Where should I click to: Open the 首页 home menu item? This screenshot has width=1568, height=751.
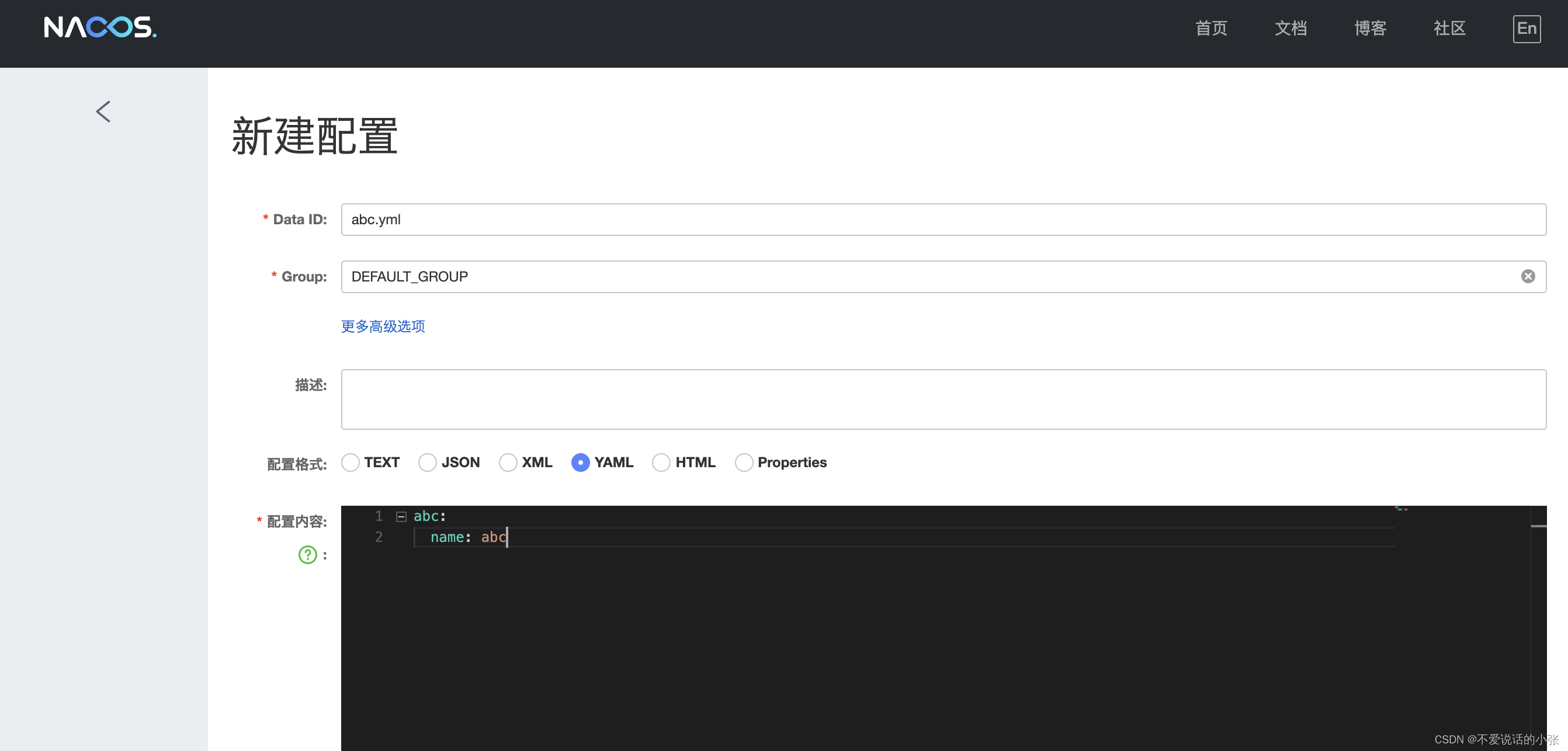tap(1210, 29)
